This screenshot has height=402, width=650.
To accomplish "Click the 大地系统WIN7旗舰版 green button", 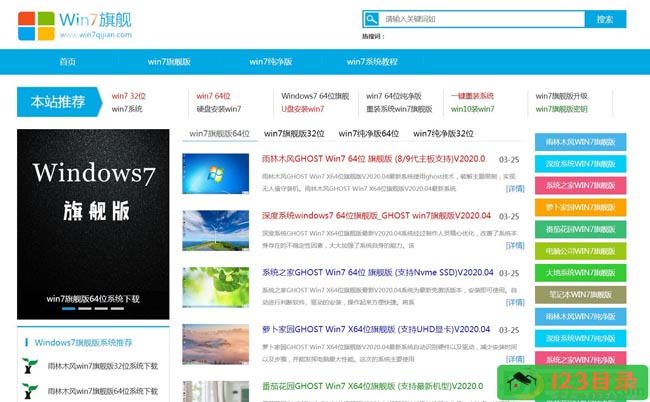I will point(580,273).
